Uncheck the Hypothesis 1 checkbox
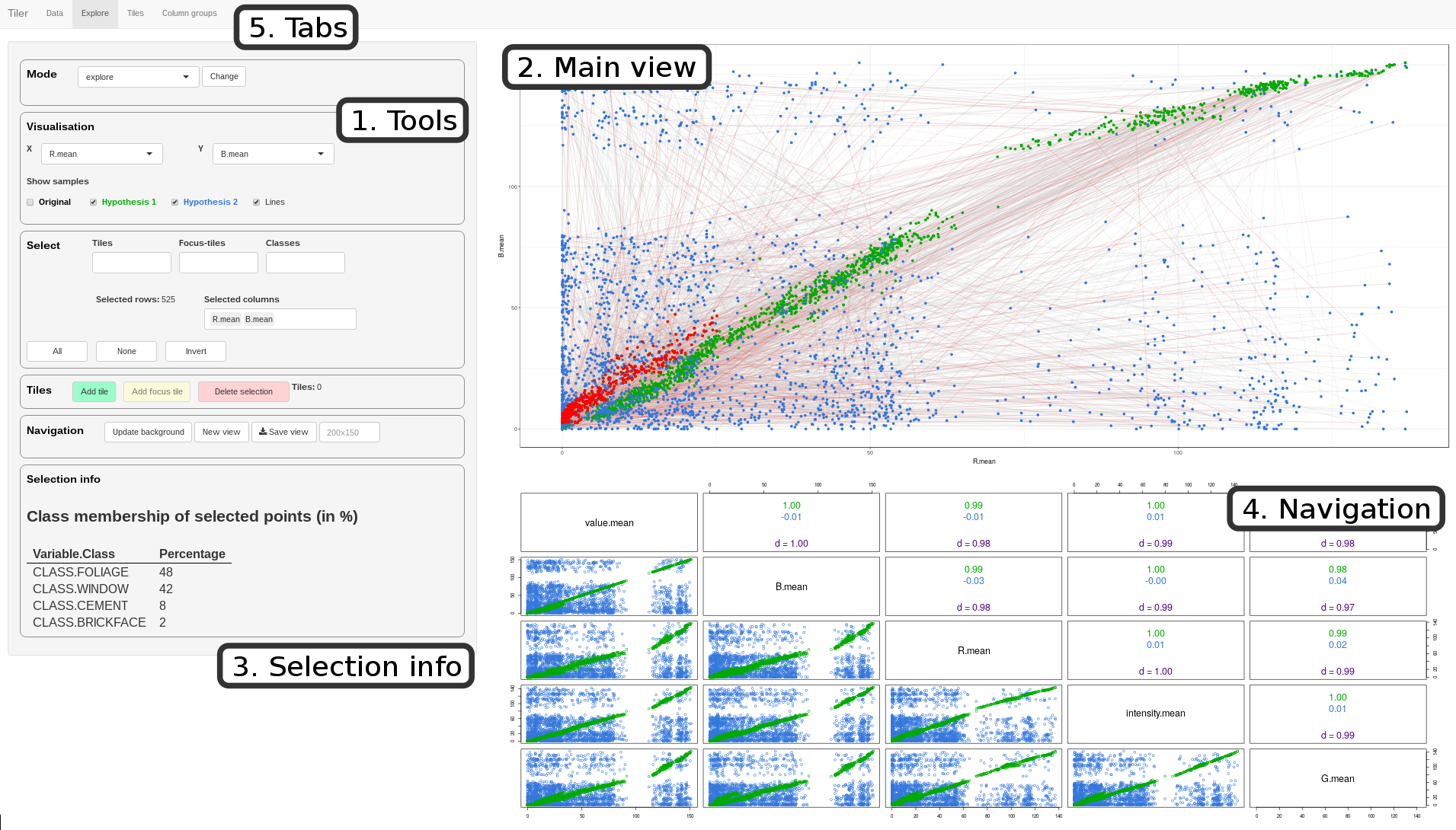The image size is (1456, 830). [93, 203]
